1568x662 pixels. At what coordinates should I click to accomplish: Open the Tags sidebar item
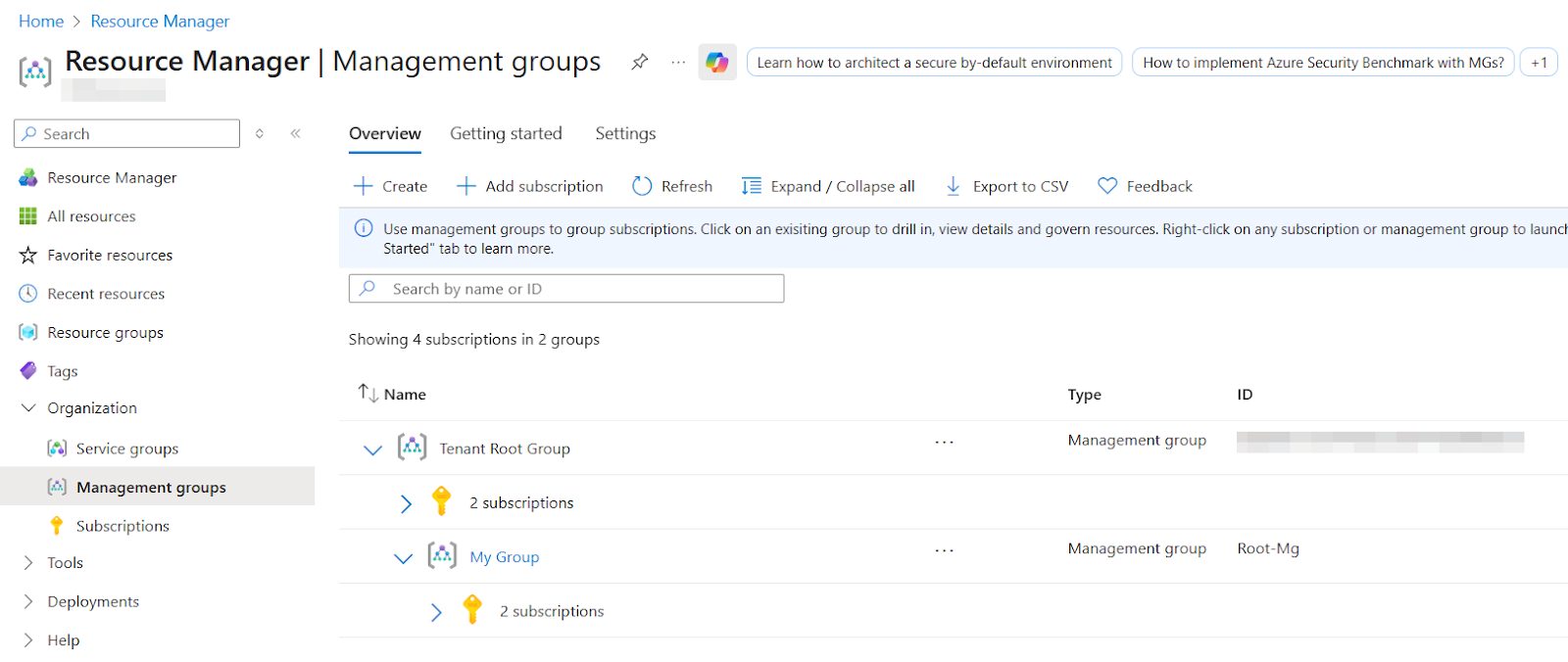[x=63, y=371]
